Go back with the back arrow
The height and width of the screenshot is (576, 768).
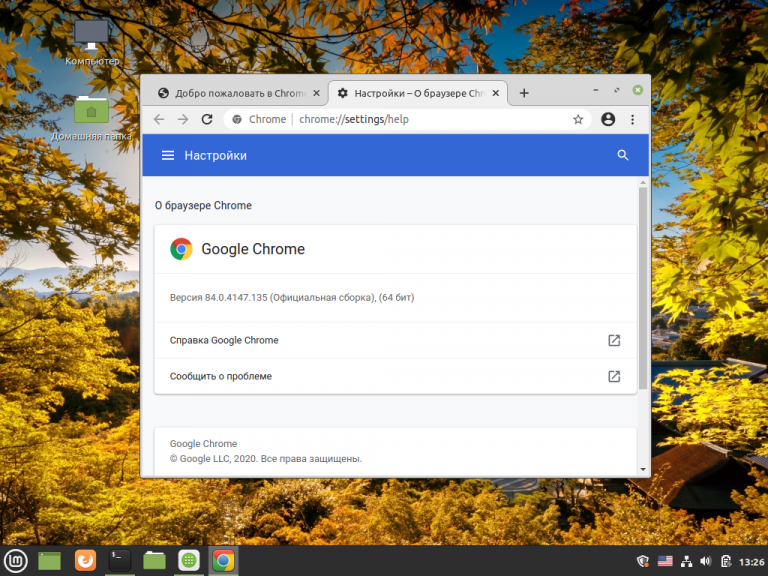159,120
